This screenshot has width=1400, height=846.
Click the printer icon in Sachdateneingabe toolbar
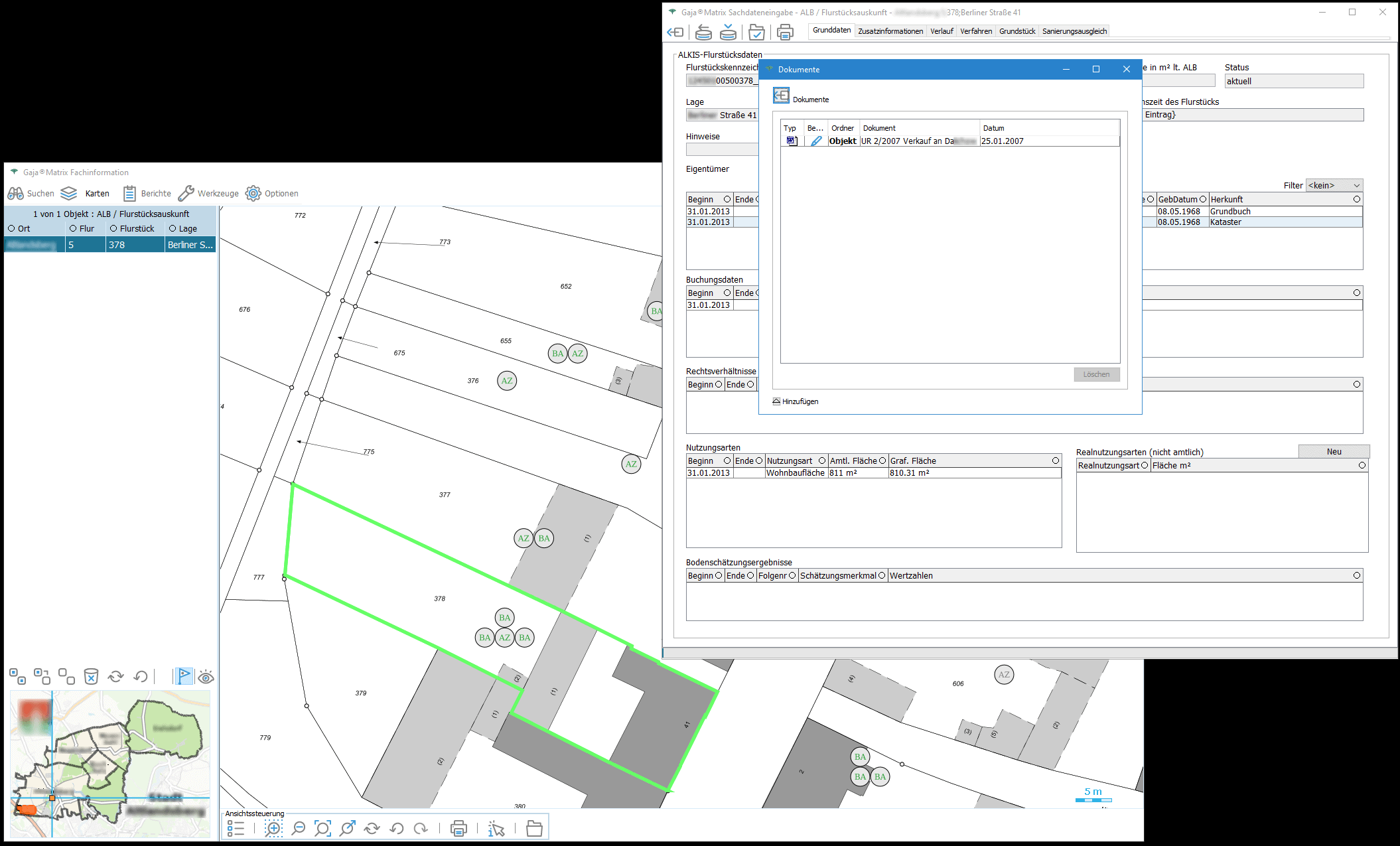(x=785, y=32)
